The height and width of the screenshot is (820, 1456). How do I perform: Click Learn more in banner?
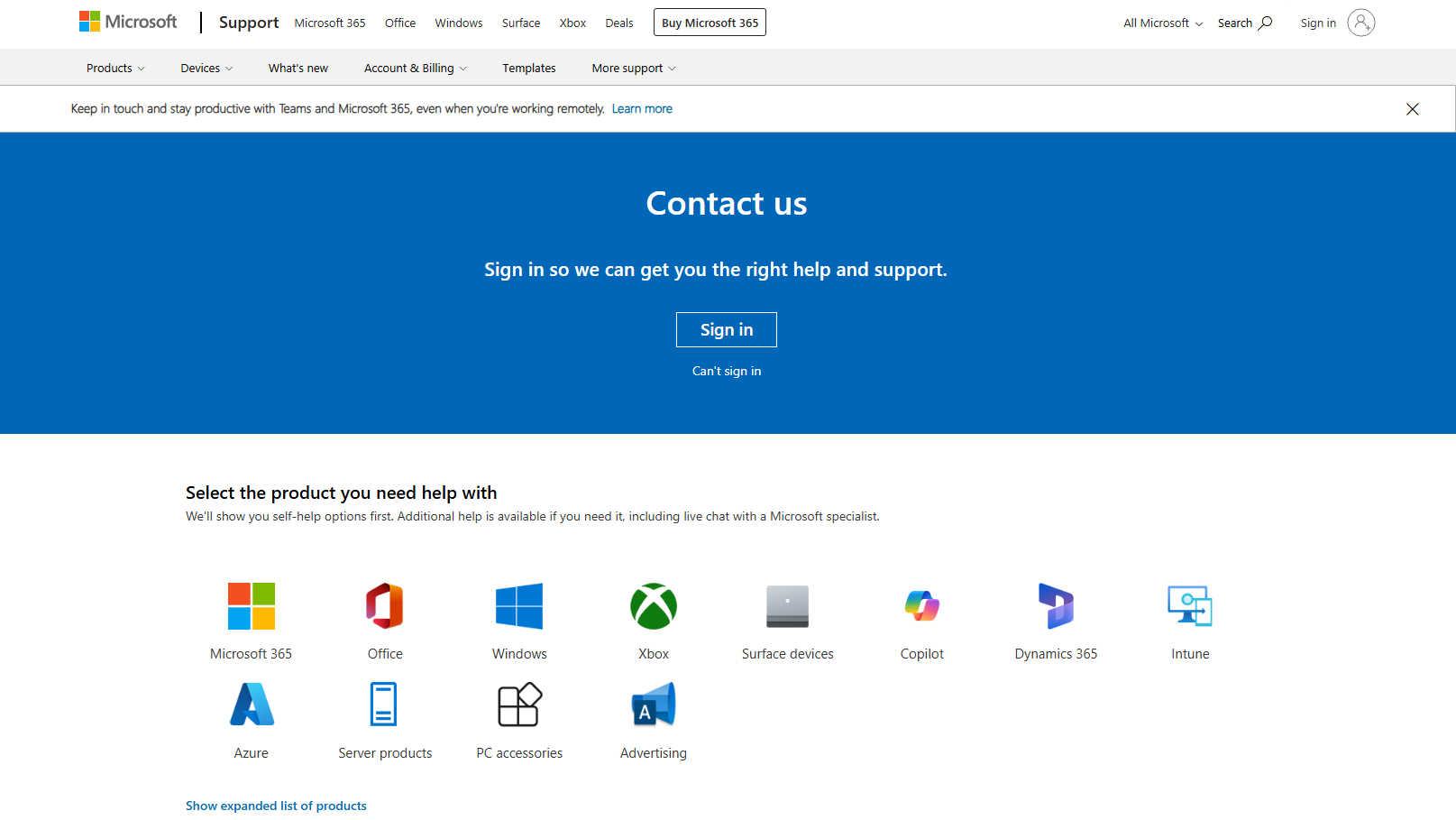[x=642, y=109]
